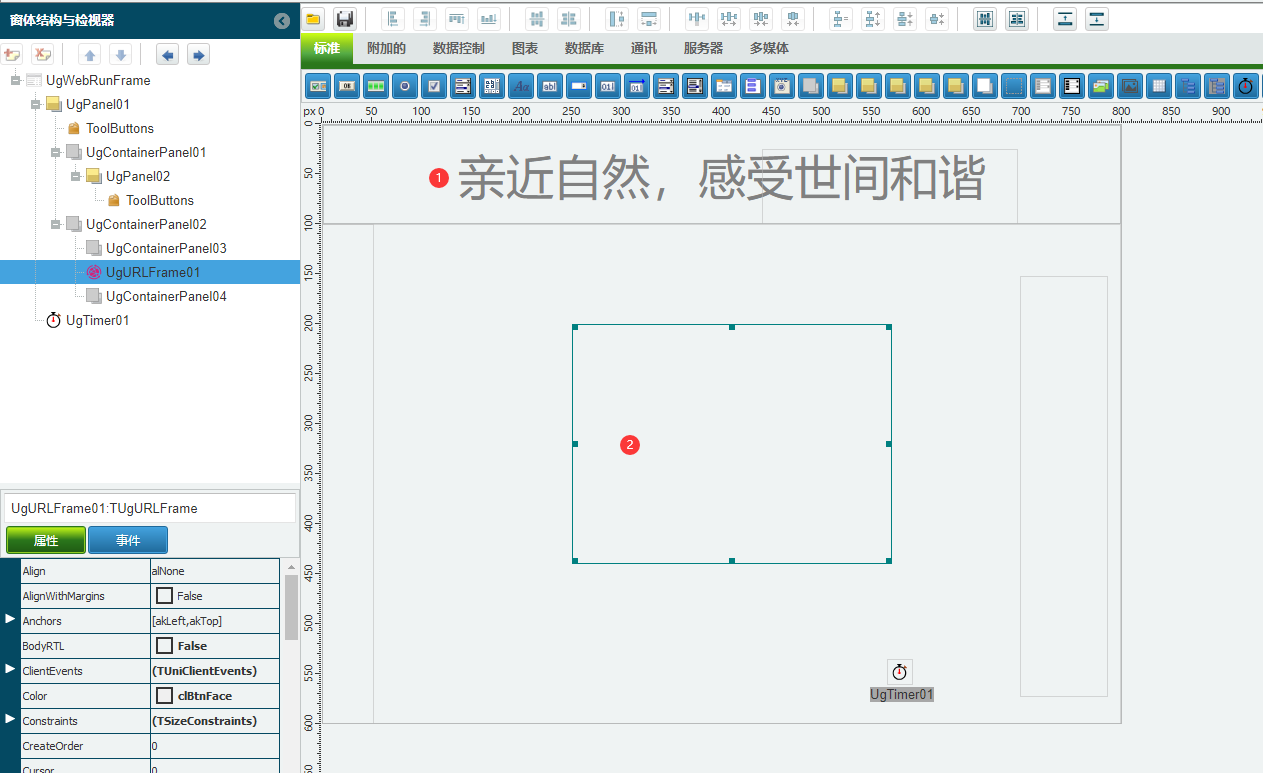1263x773 pixels.
Task: Toggle the BodyRTL checkbox
Action: point(165,646)
